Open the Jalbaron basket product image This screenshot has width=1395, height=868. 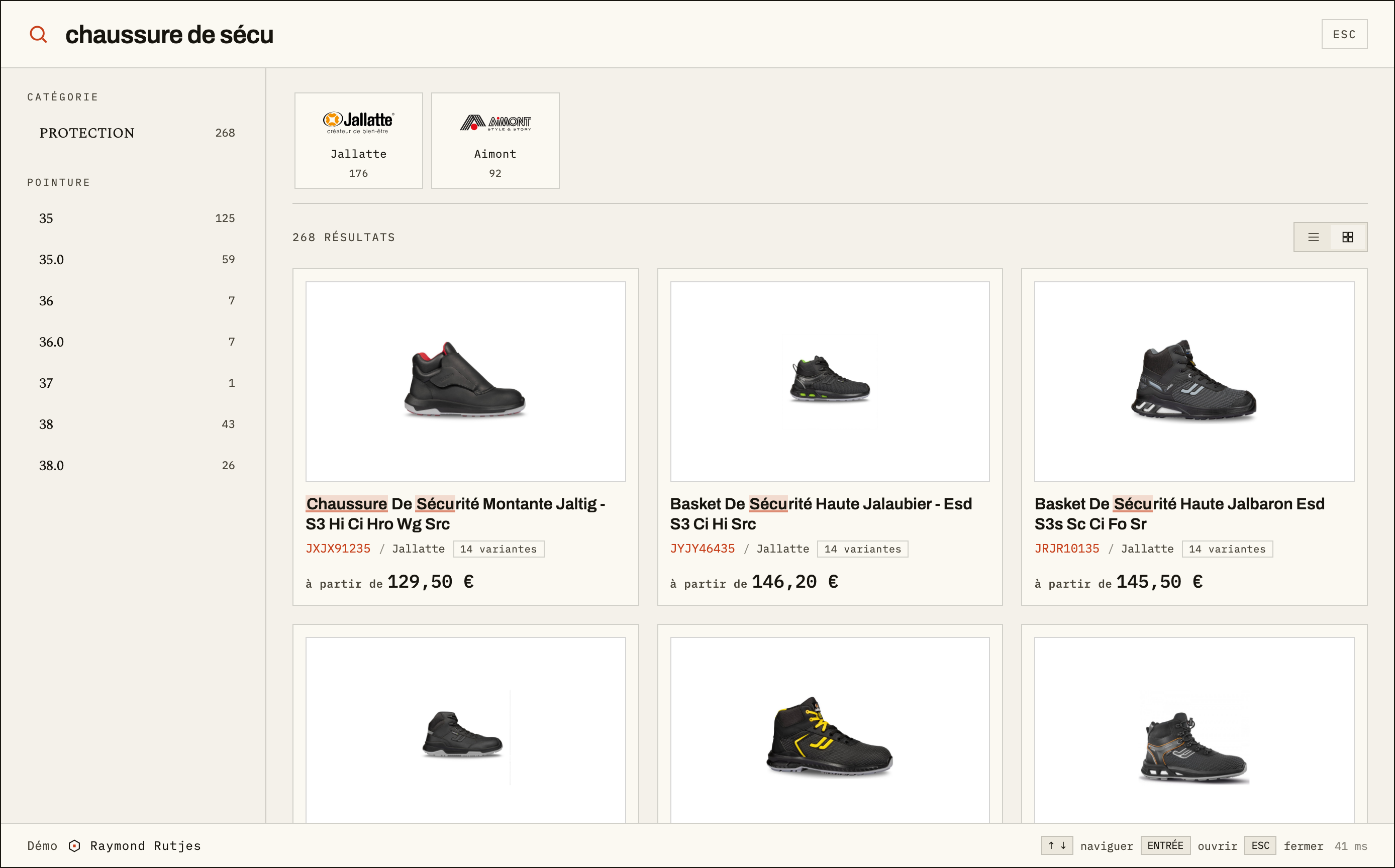(x=1194, y=381)
